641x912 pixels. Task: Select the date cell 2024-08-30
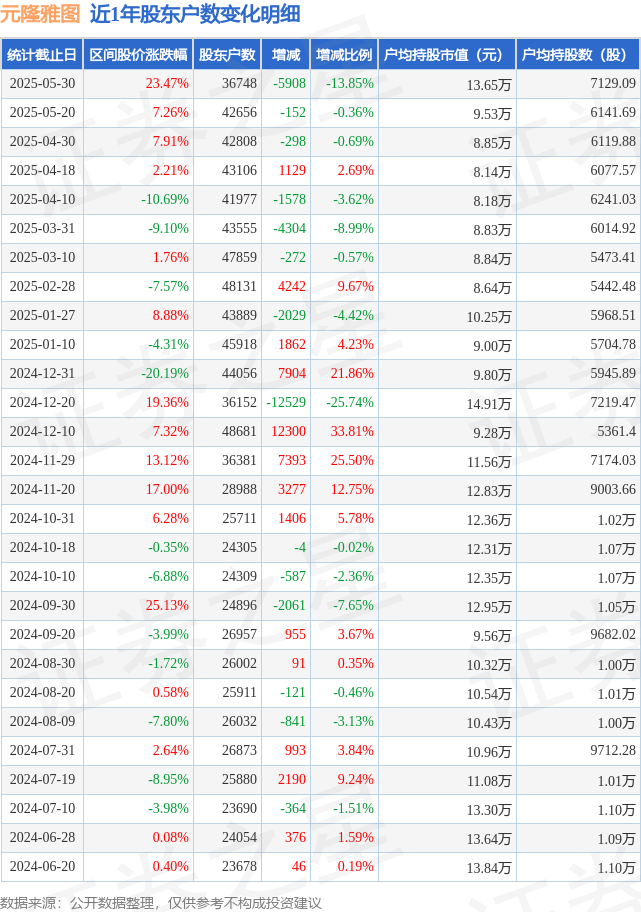pyautogui.click(x=42, y=664)
